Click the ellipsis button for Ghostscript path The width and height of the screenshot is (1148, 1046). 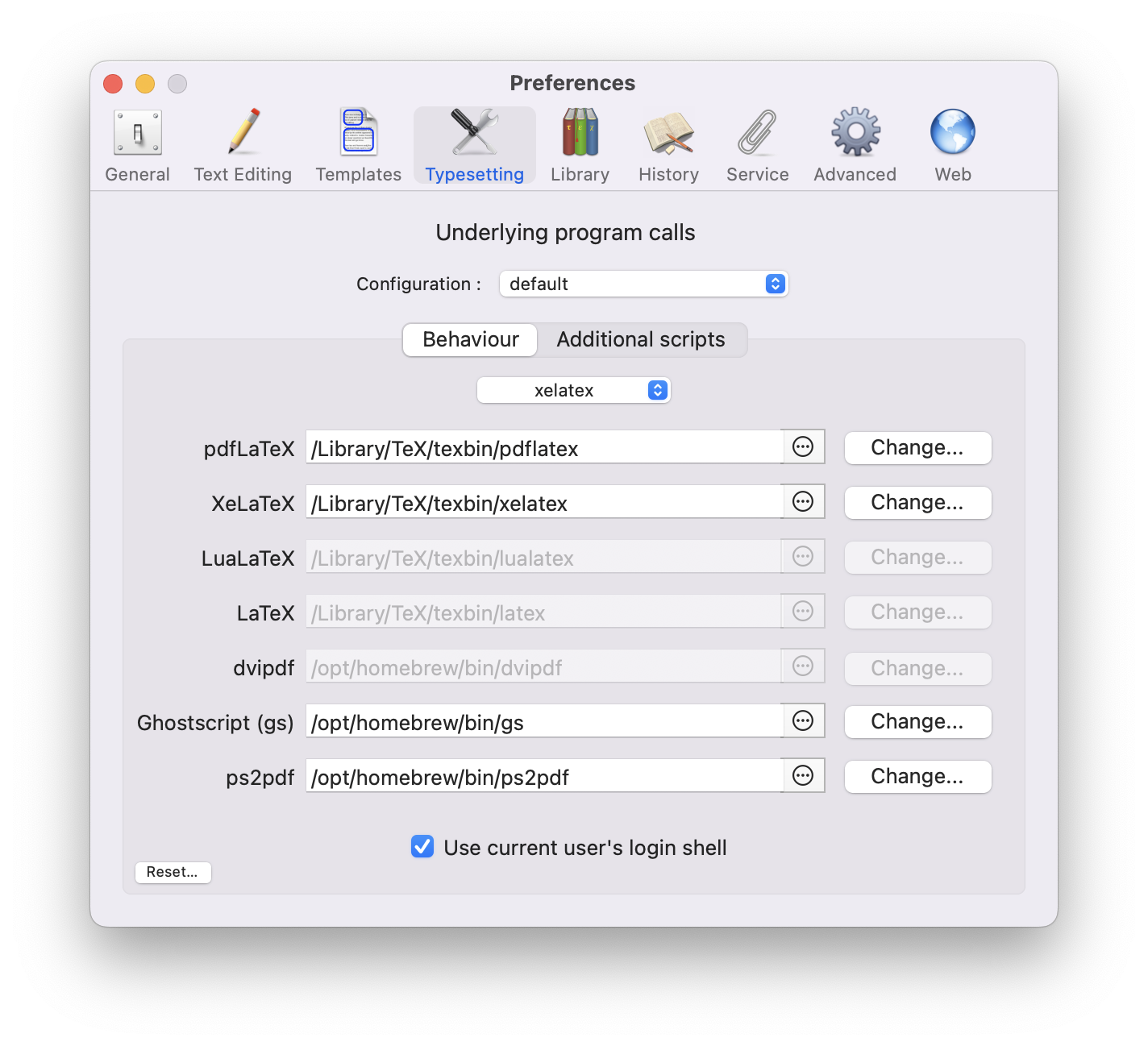tap(803, 721)
